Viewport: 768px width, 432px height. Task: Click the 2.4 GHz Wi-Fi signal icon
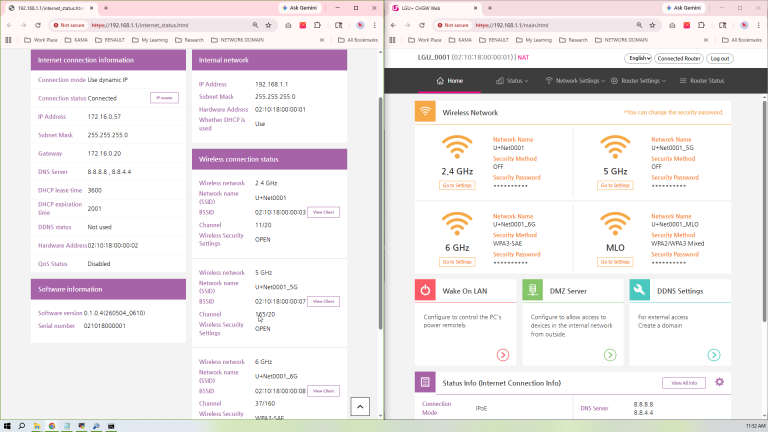[x=456, y=147]
